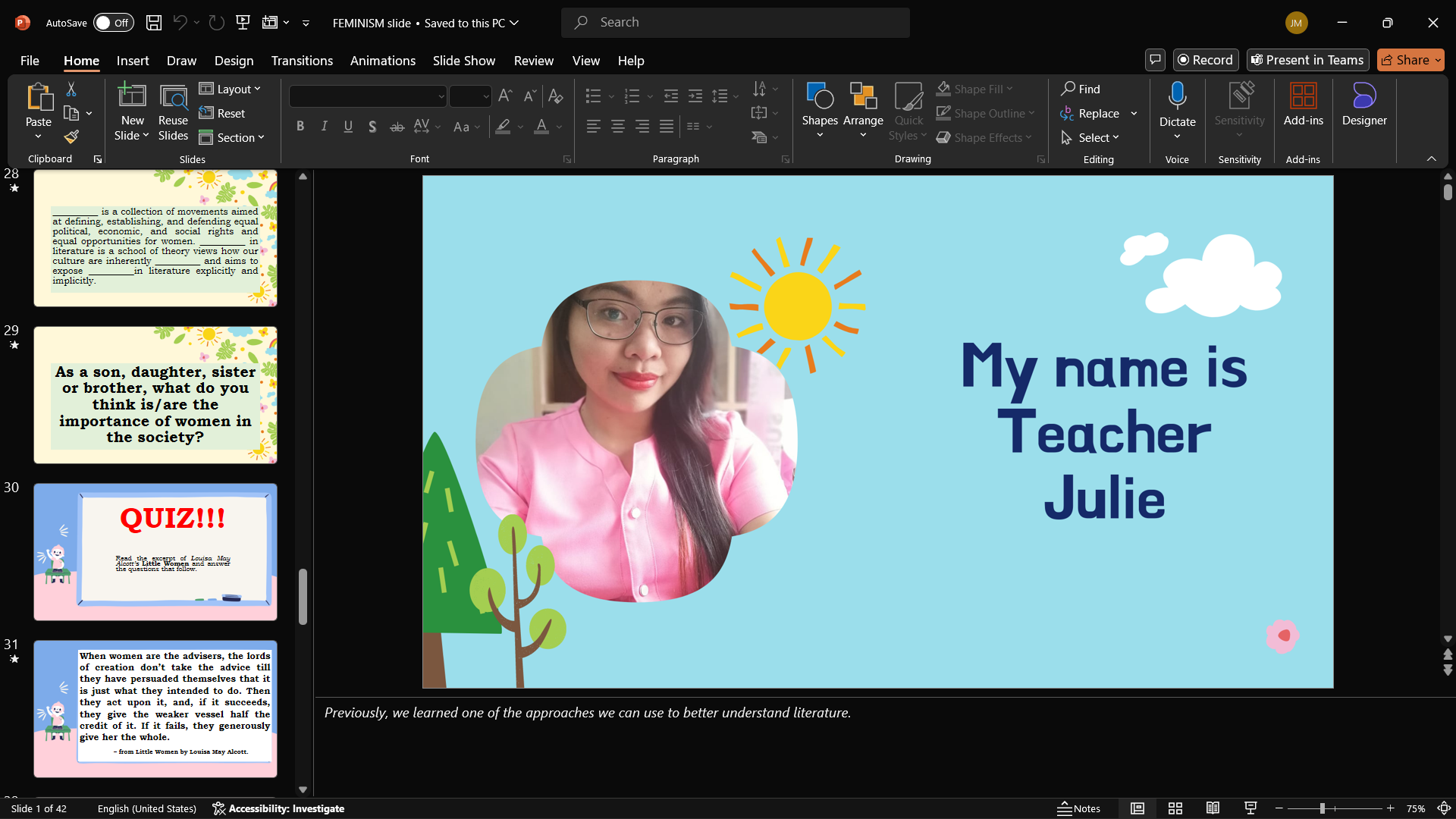The image size is (1456, 819).
Task: Click Accessibility: Investigate in status bar
Action: pos(278,808)
